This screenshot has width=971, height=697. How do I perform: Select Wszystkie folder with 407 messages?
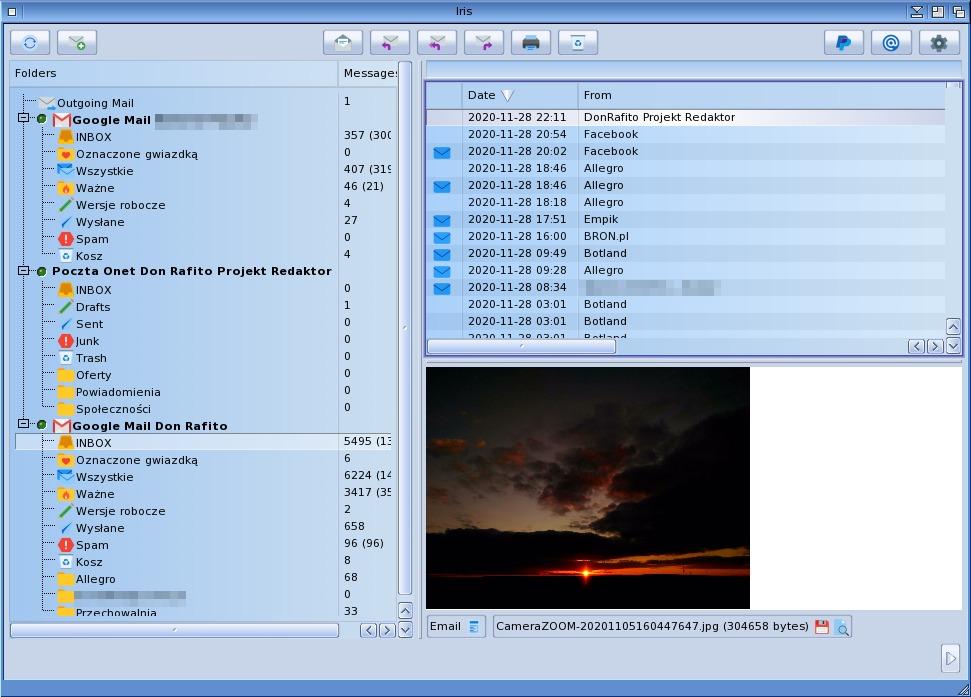coord(104,171)
